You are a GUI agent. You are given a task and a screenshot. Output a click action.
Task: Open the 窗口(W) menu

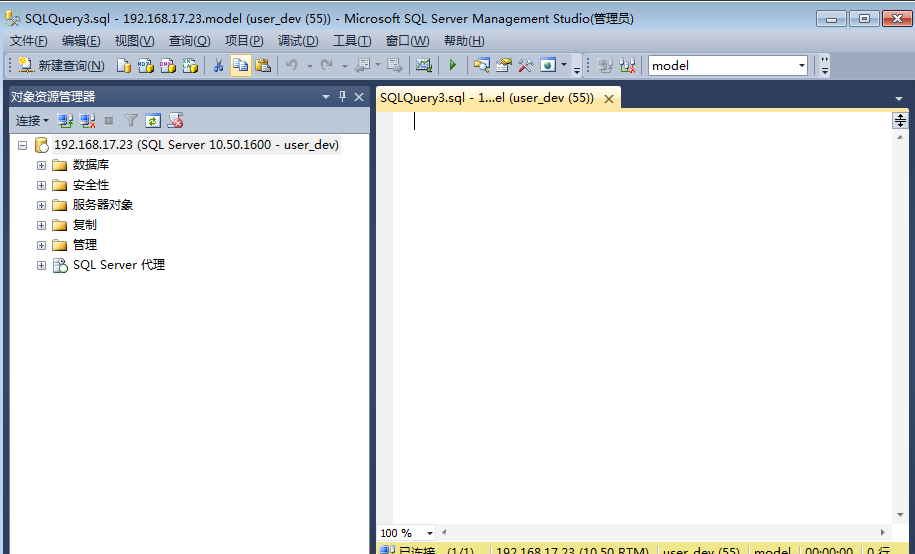[x=407, y=41]
